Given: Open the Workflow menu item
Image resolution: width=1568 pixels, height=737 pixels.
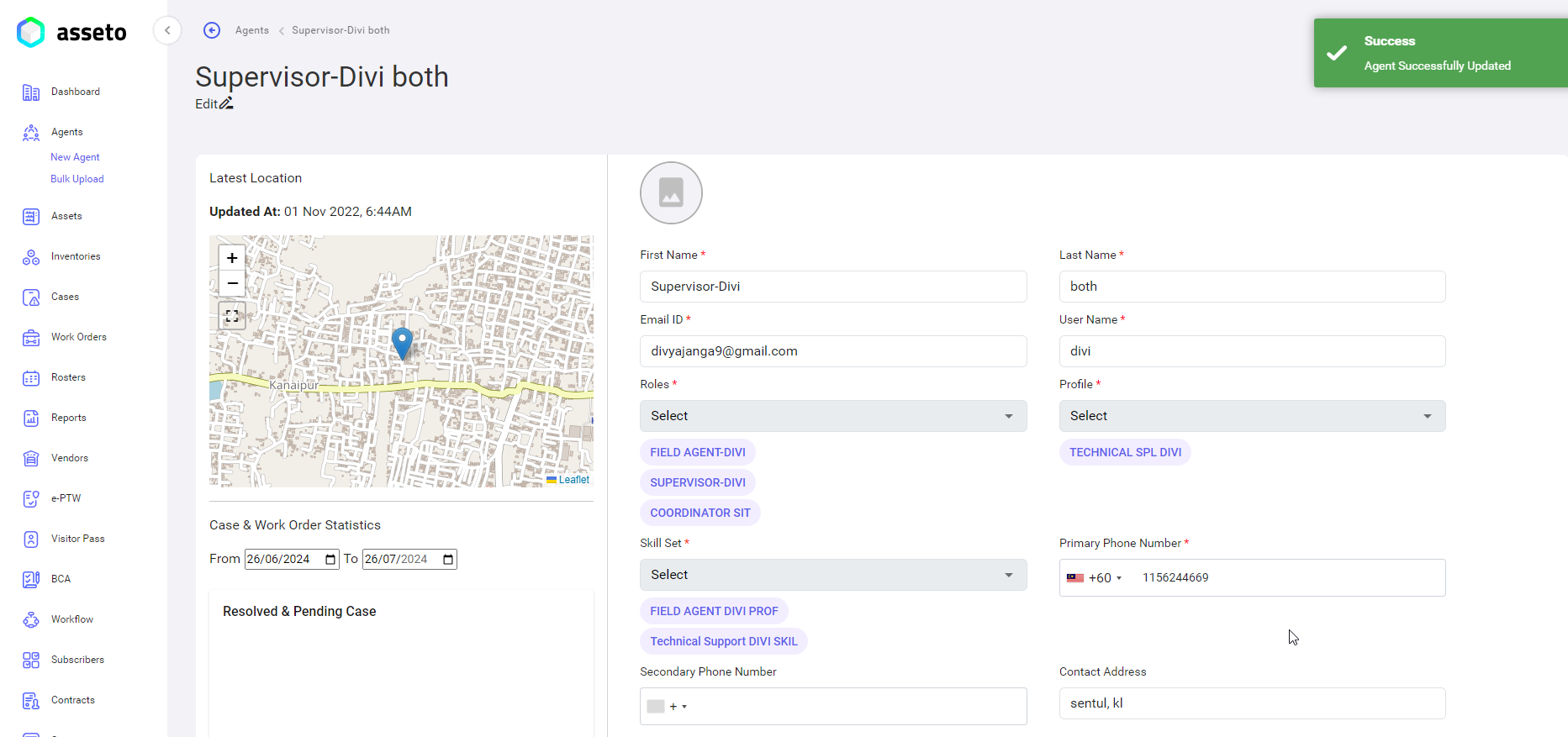Looking at the screenshot, I should click(x=72, y=619).
